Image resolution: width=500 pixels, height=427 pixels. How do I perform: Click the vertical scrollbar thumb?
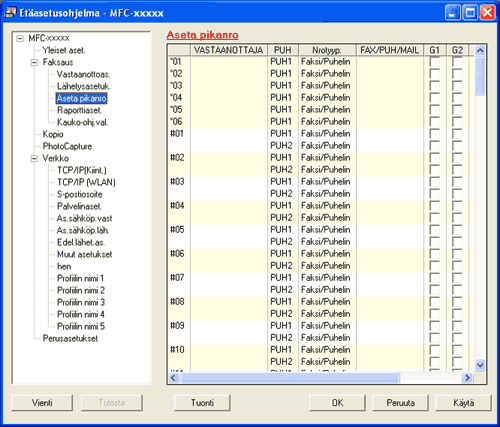pyautogui.click(x=480, y=76)
